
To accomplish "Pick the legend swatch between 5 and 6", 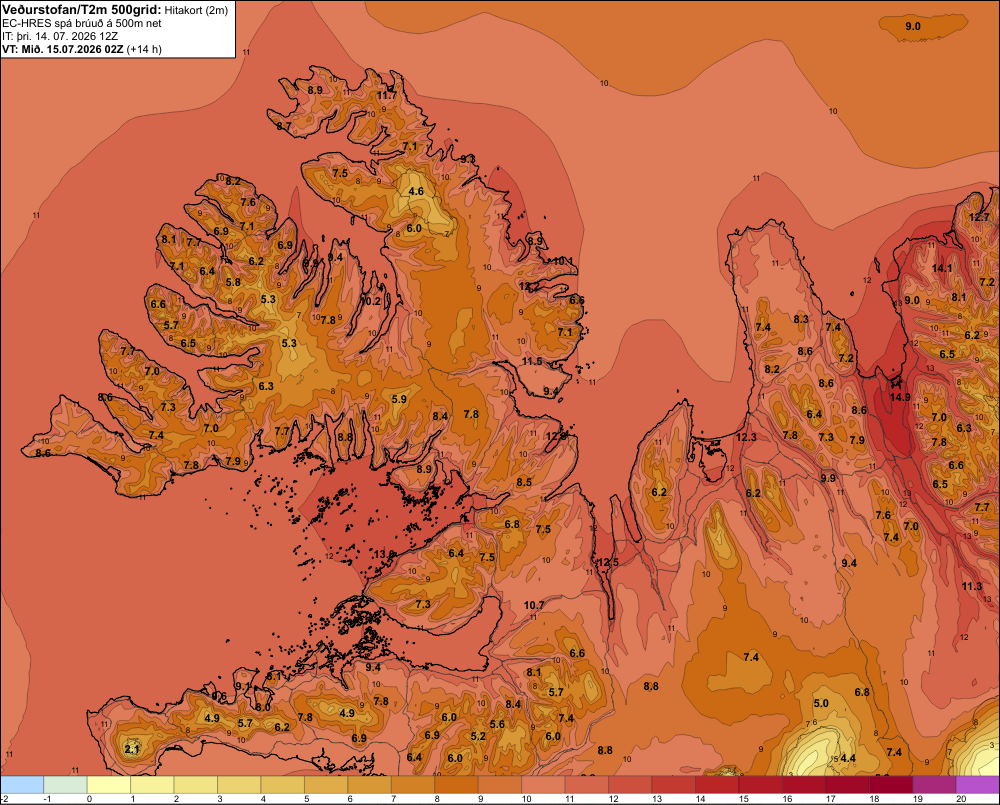I will [x=326, y=785].
